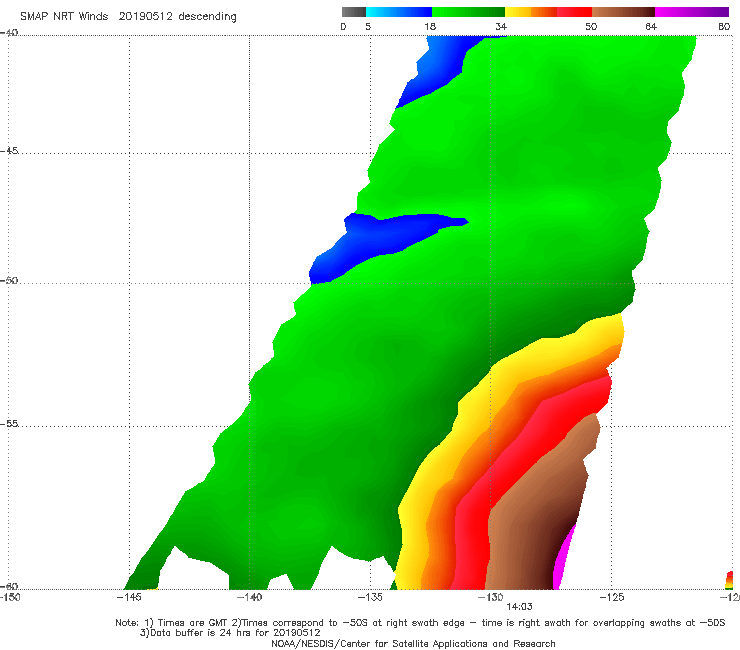
Task: Click the small colored swath fragment at bottom-right corner
Action: click(x=729, y=580)
